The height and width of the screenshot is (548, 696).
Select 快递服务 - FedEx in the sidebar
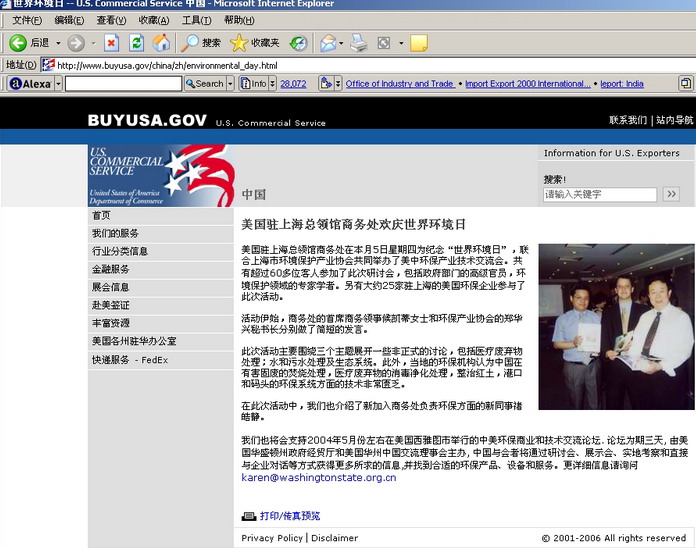click(x=161, y=360)
